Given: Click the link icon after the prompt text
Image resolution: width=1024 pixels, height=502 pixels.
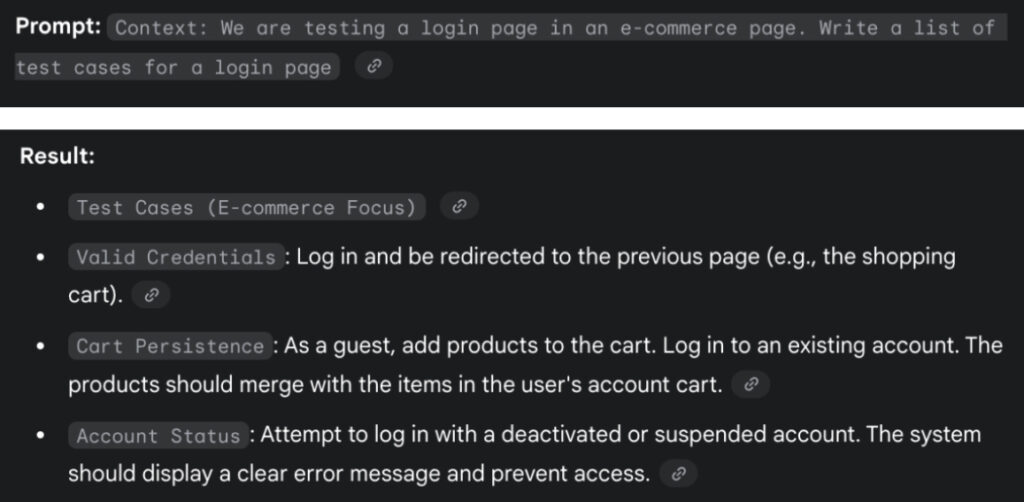Looking at the screenshot, I should (x=374, y=67).
